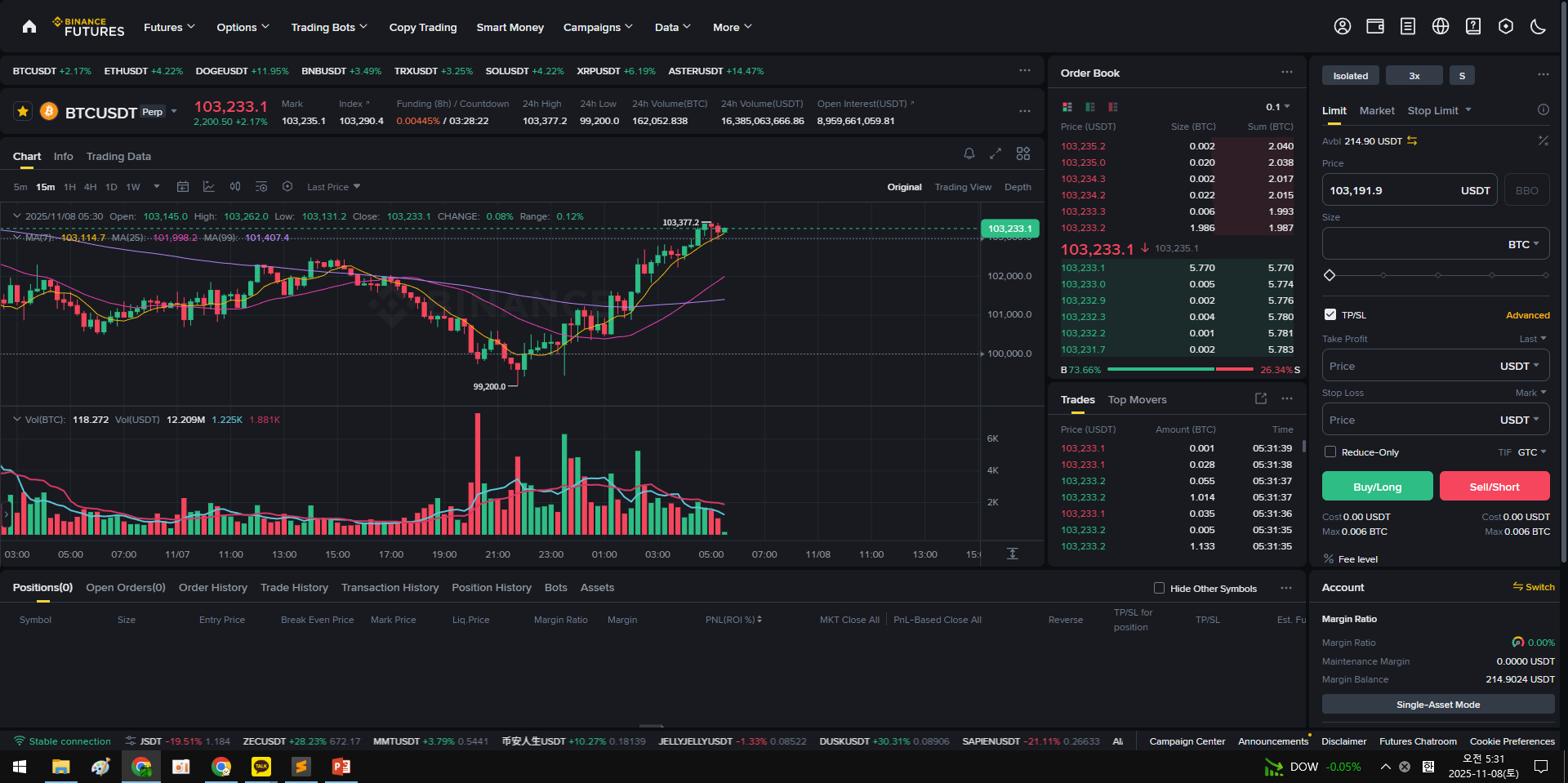1568x783 pixels.
Task: Switch to Top Movers tab
Action: tap(1137, 399)
